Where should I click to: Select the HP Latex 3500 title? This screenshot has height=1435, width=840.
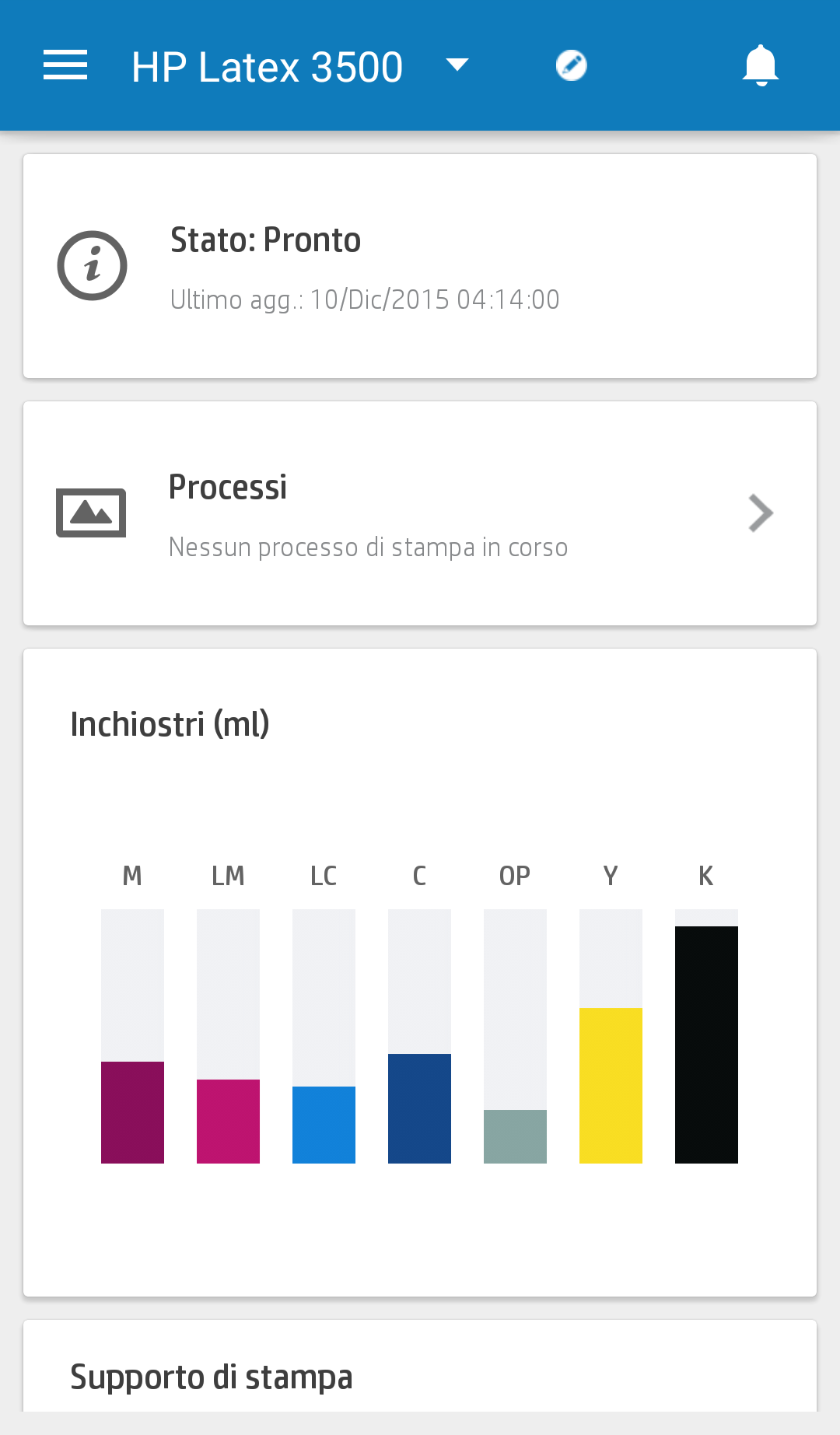tap(267, 67)
